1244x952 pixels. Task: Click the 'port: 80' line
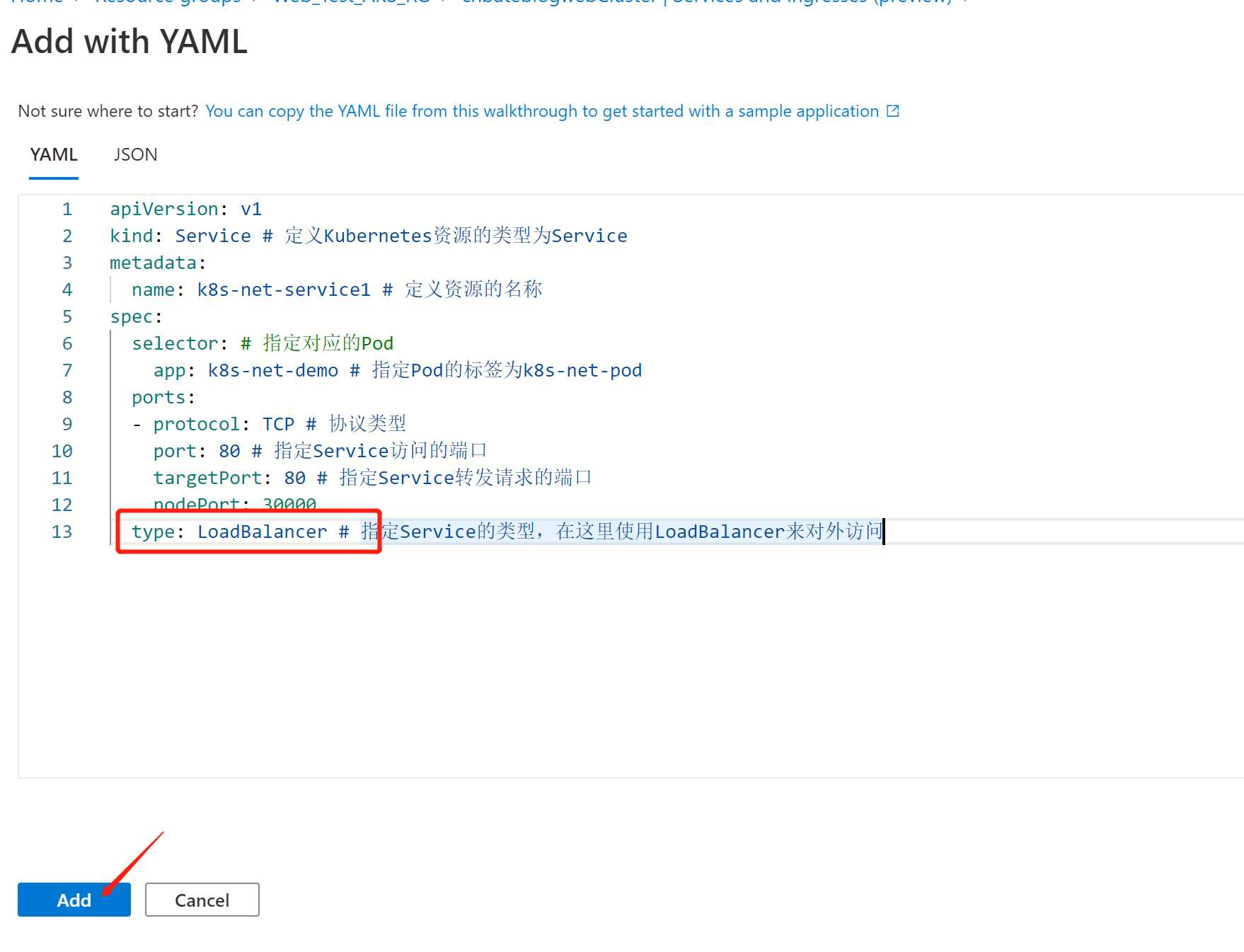tap(320, 451)
